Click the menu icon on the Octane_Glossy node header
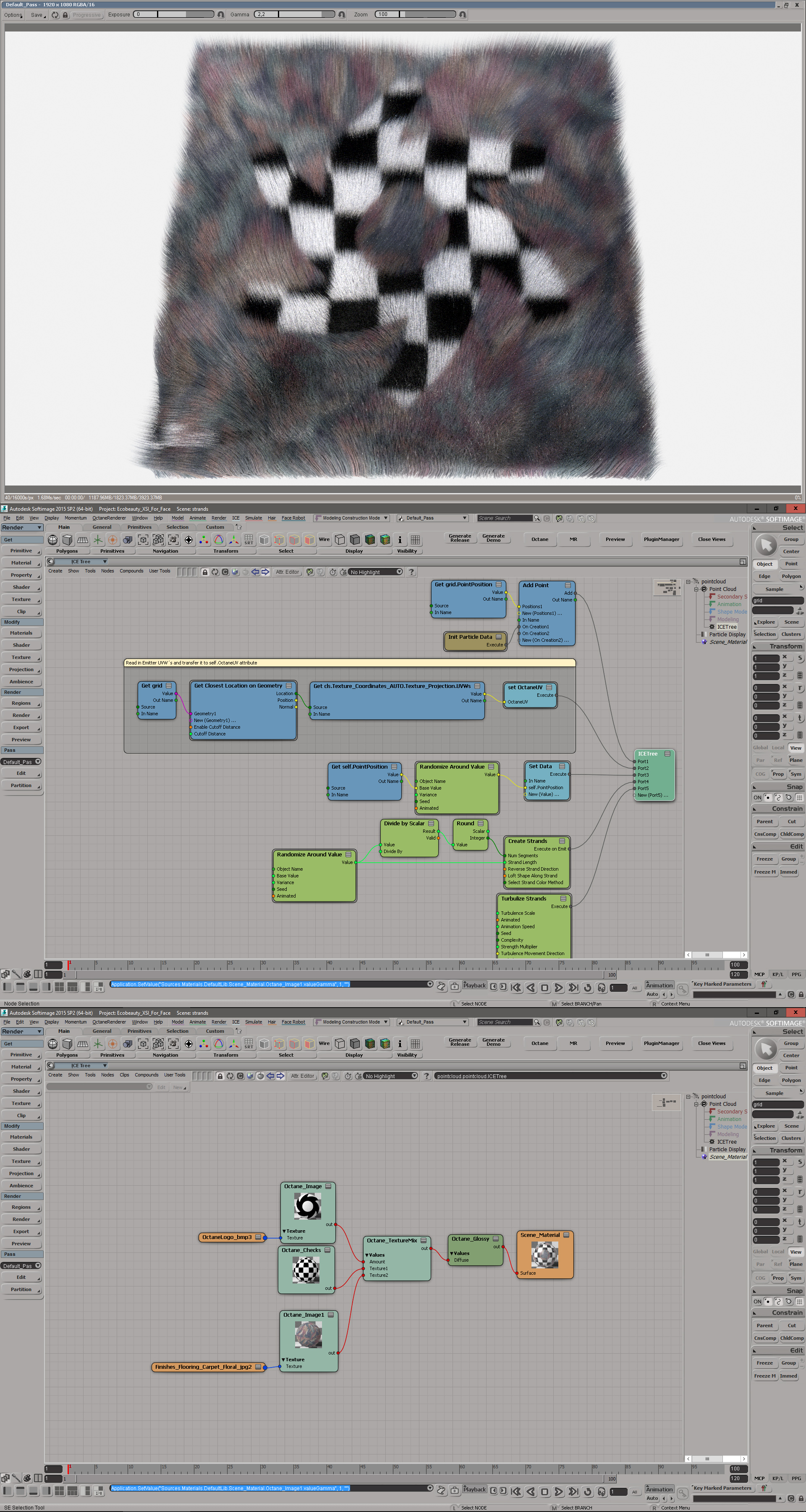 click(496, 1239)
